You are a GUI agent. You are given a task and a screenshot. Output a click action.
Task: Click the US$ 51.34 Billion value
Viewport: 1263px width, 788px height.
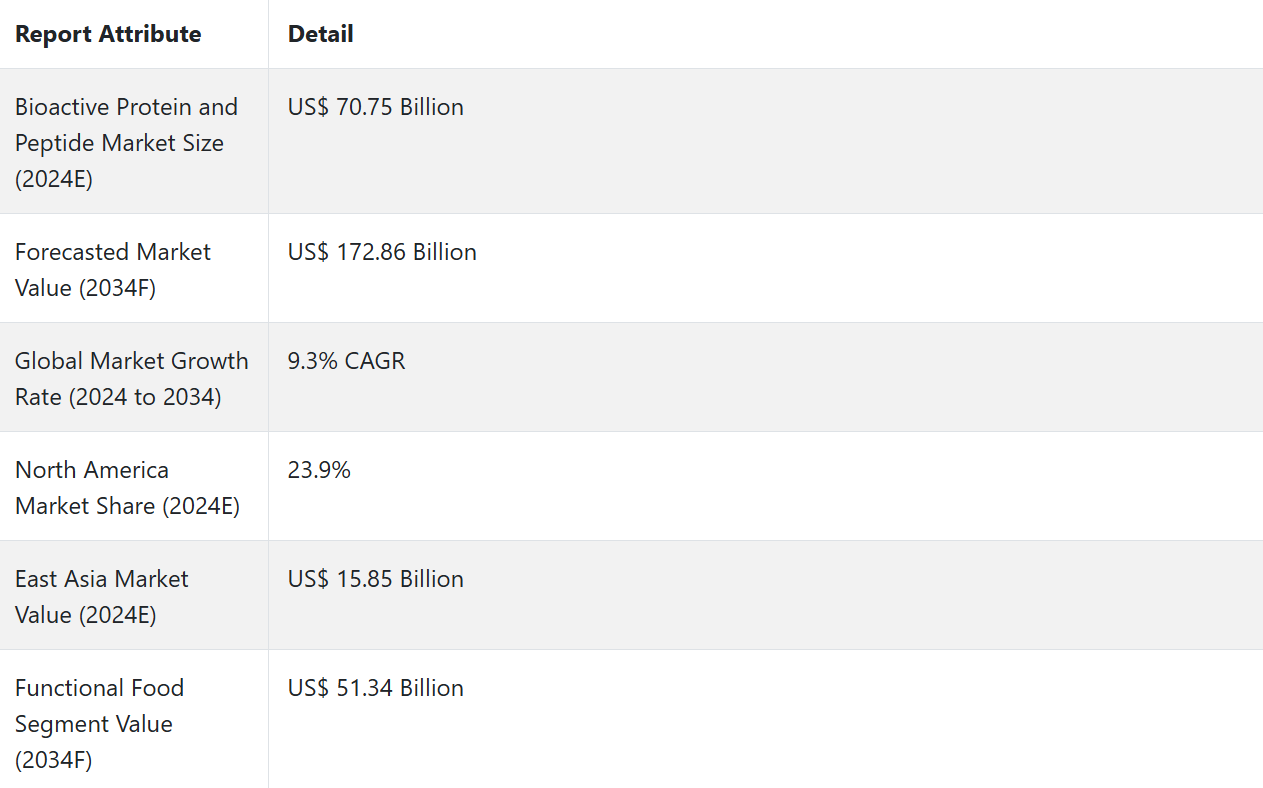[375, 688]
